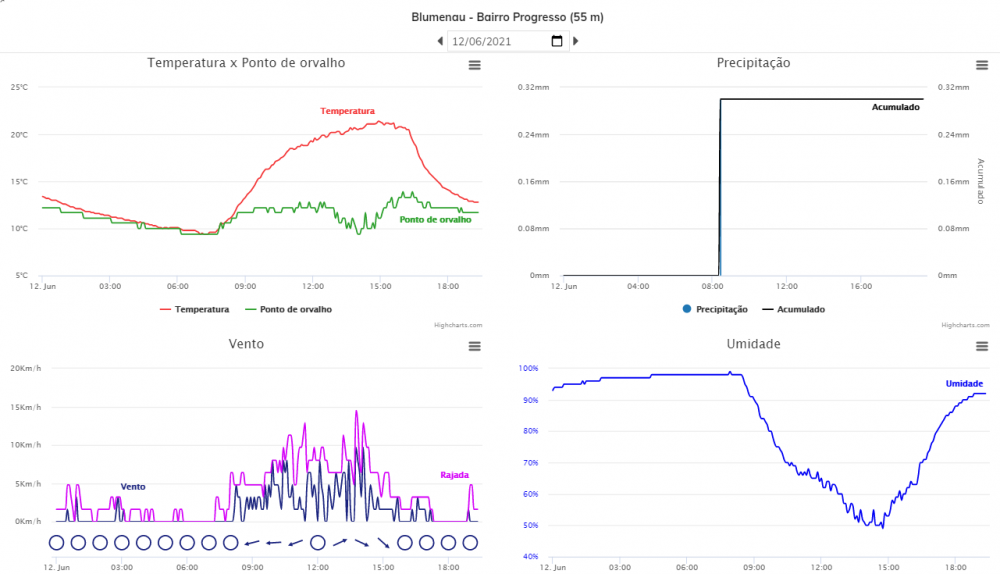Go to the previous day arrow
The image size is (1000, 574).
coord(440,41)
